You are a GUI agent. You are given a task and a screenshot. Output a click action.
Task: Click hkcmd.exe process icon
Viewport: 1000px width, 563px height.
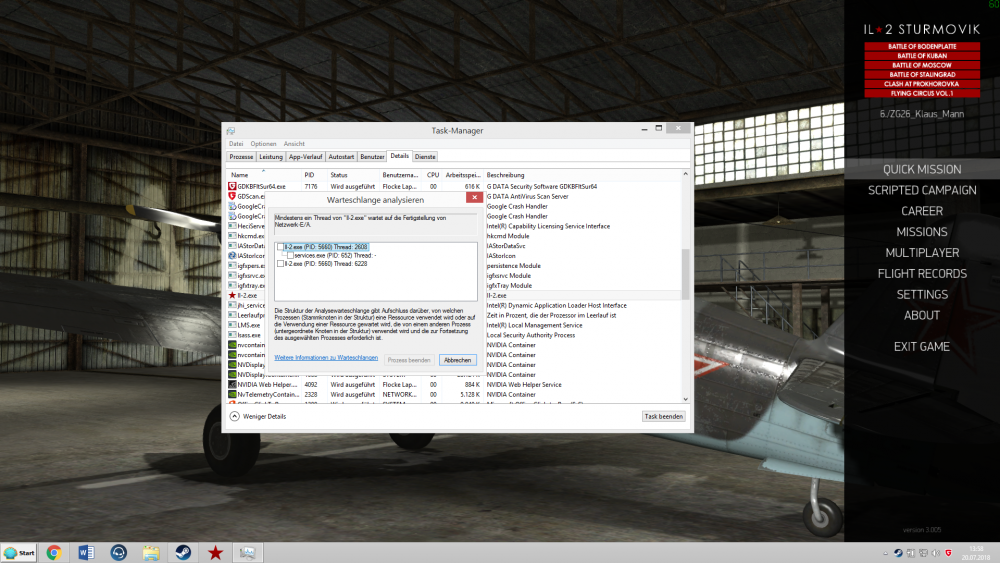pos(232,236)
